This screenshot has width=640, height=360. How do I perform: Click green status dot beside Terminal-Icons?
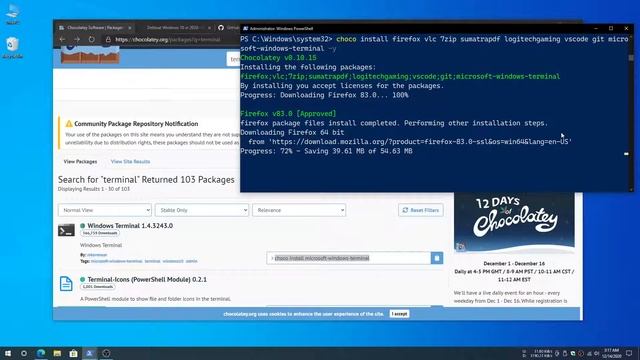click(x=83, y=280)
